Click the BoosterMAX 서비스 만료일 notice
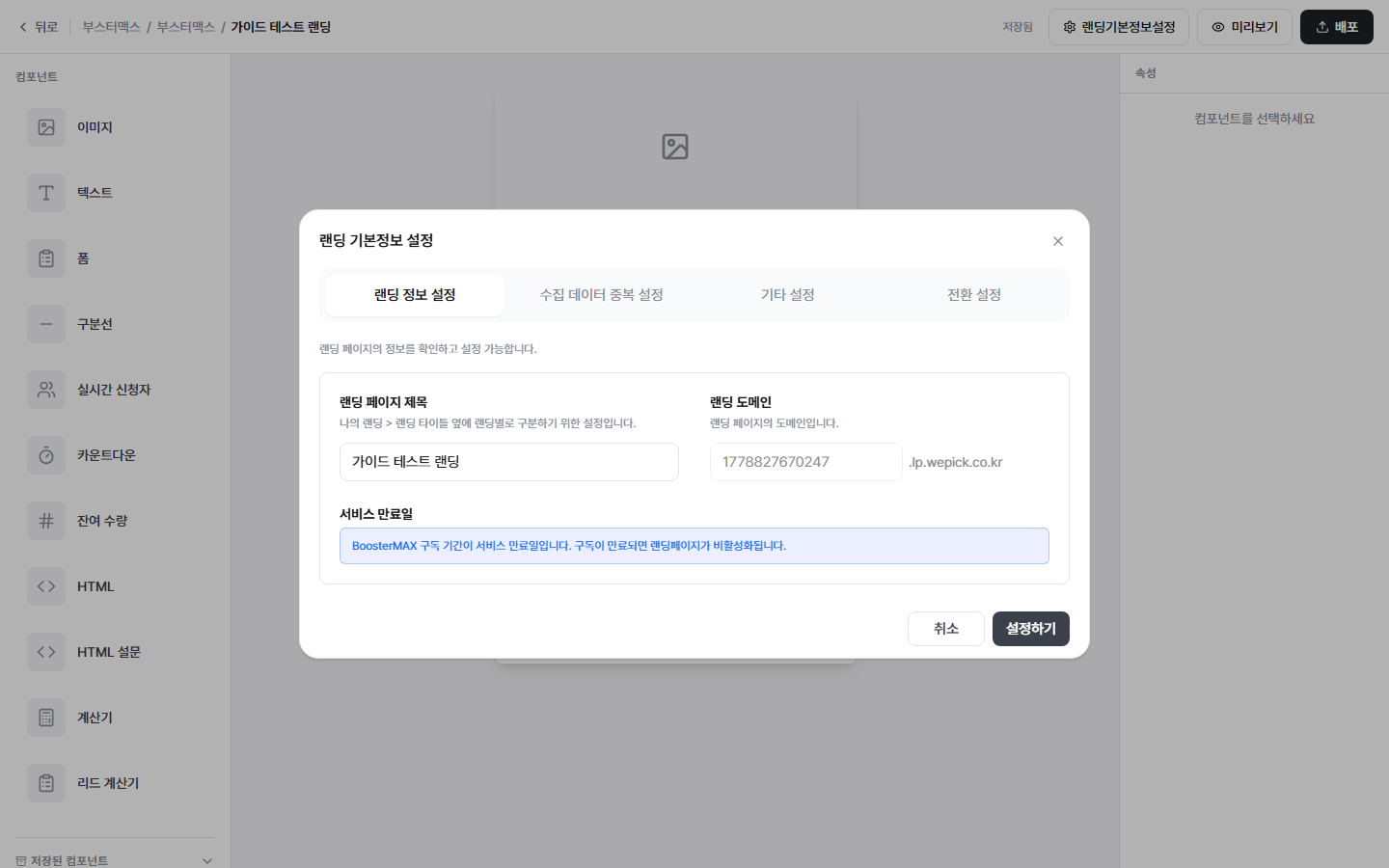Viewport: 1389px width, 868px height. [694, 546]
